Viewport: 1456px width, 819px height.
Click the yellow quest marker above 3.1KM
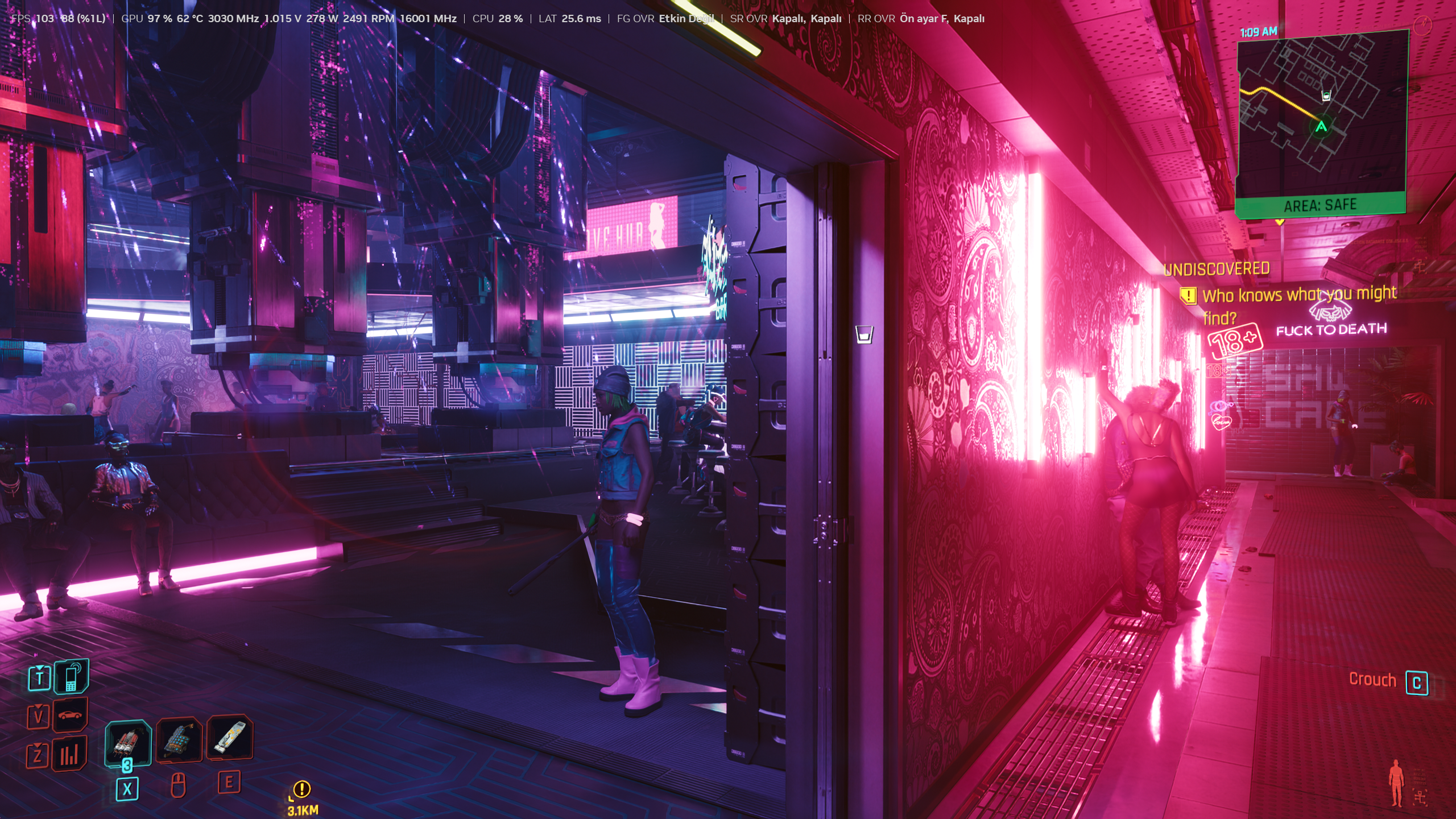tap(302, 789)
